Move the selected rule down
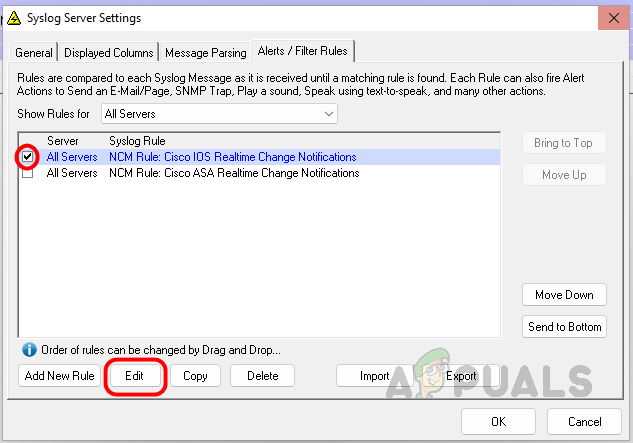 tap(564, 295)
